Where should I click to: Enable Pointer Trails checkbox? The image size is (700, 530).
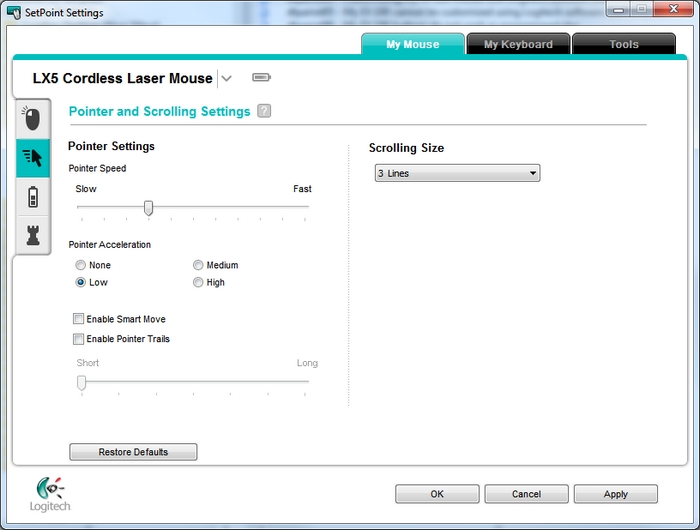coord(78,339)
